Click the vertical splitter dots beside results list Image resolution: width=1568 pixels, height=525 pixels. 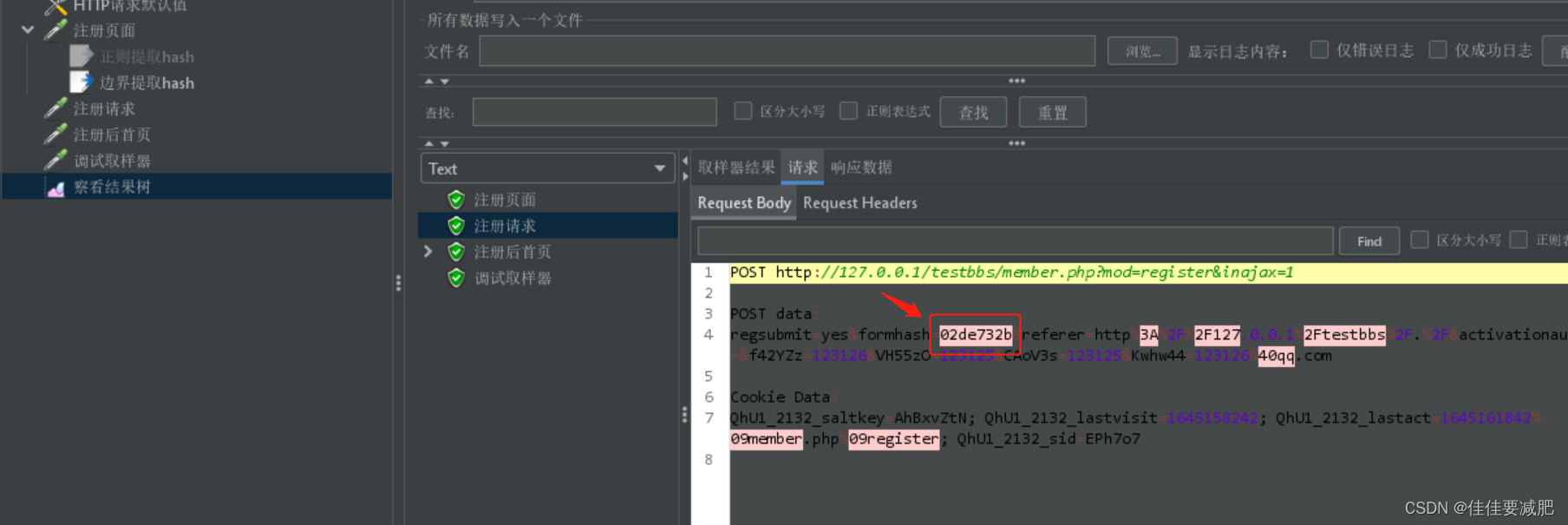[x=398, y=283]
